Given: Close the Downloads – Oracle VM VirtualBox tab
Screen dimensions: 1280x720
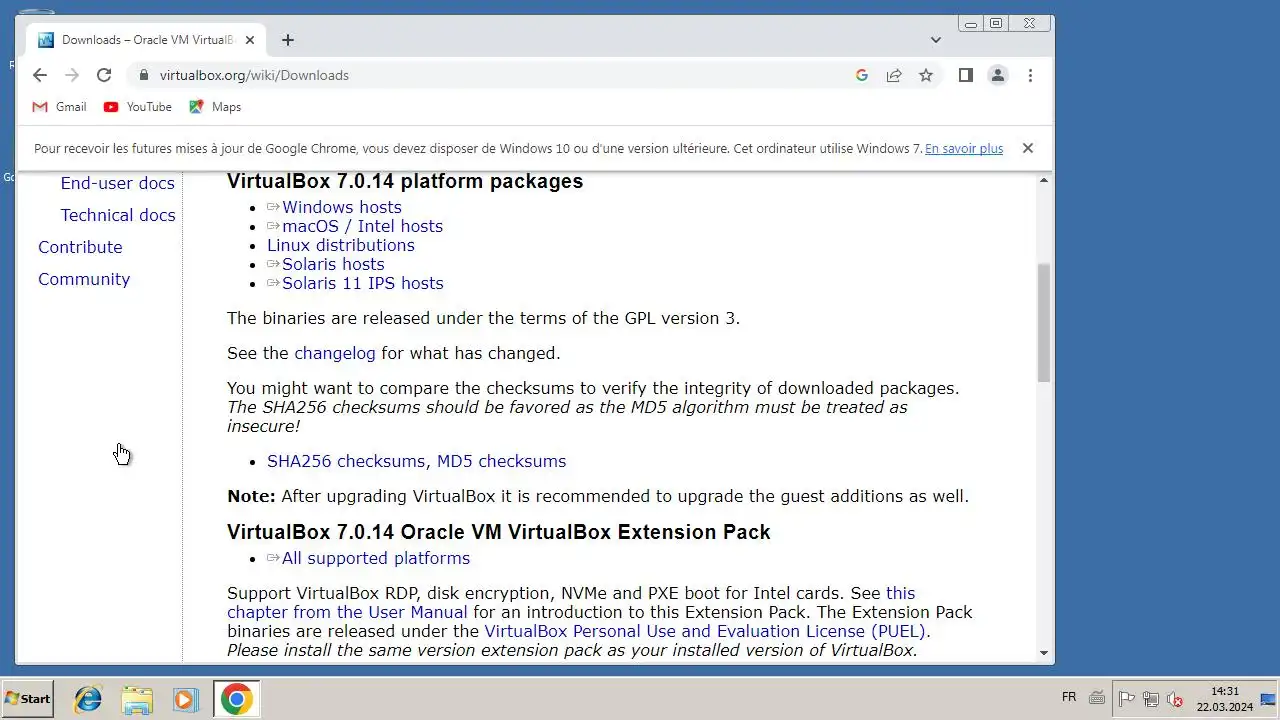Looking at the screenshot, I should (250, 40).
